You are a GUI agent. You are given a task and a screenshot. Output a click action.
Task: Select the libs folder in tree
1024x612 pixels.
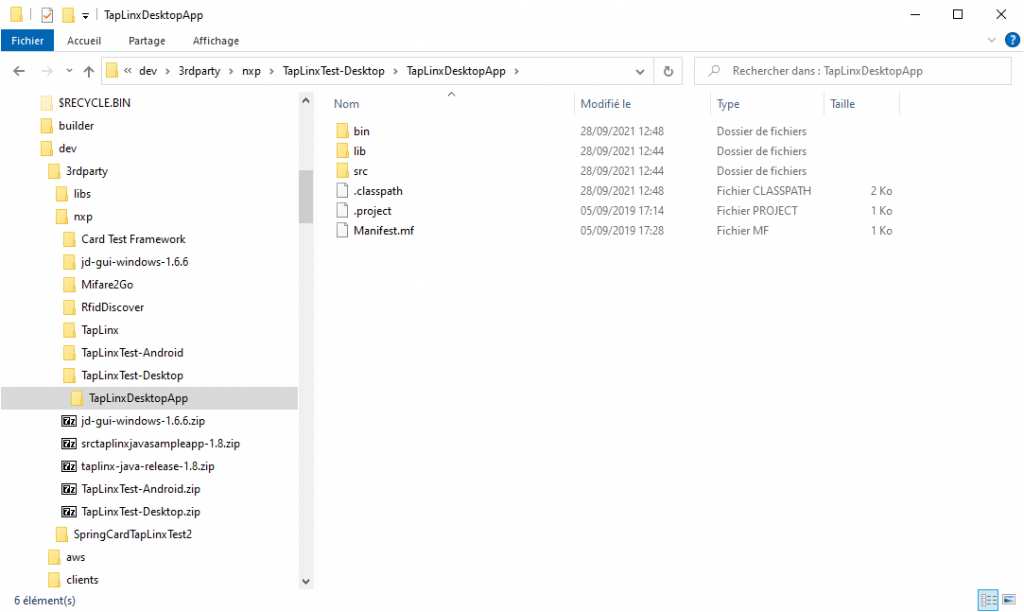tap(82, 193)
